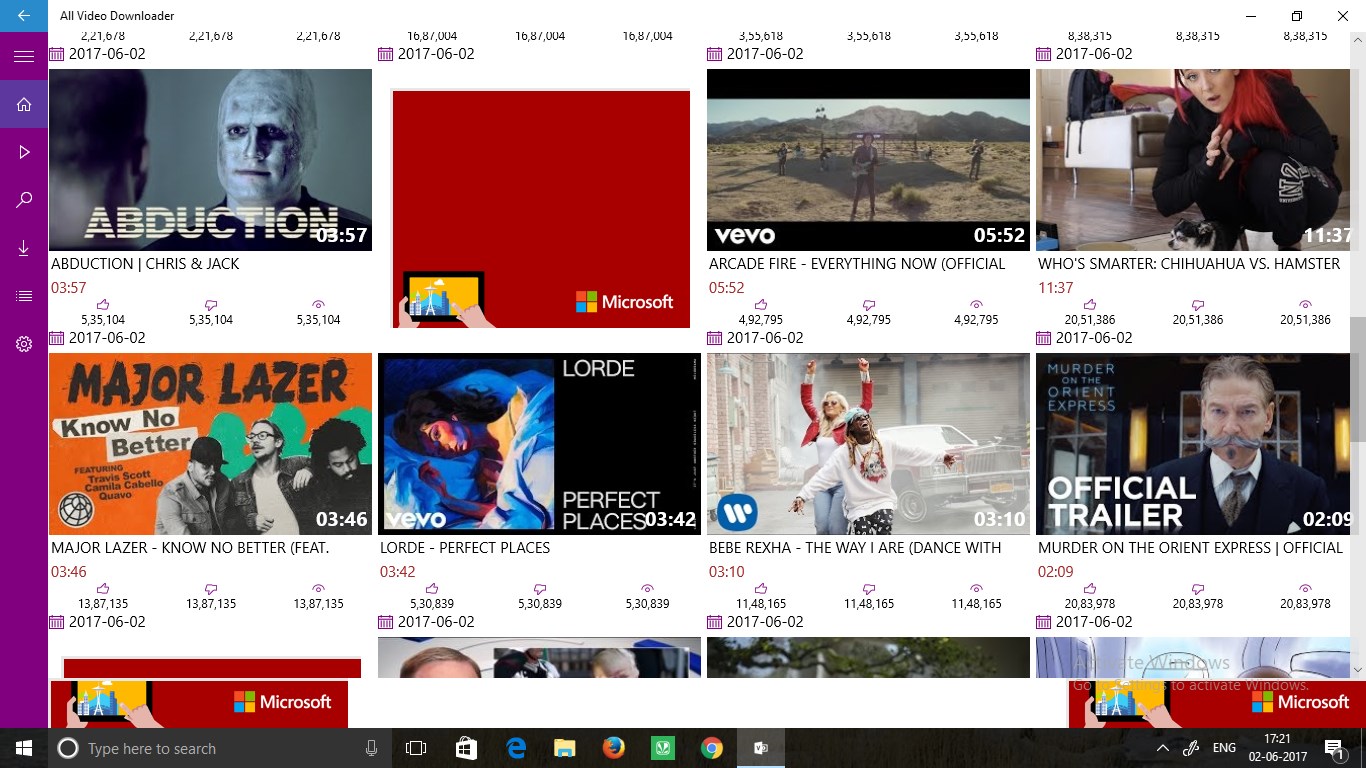
Task: Click the like icon under MURDER ON THE ORIENT EXPRESS
Action: (1090, 589)
